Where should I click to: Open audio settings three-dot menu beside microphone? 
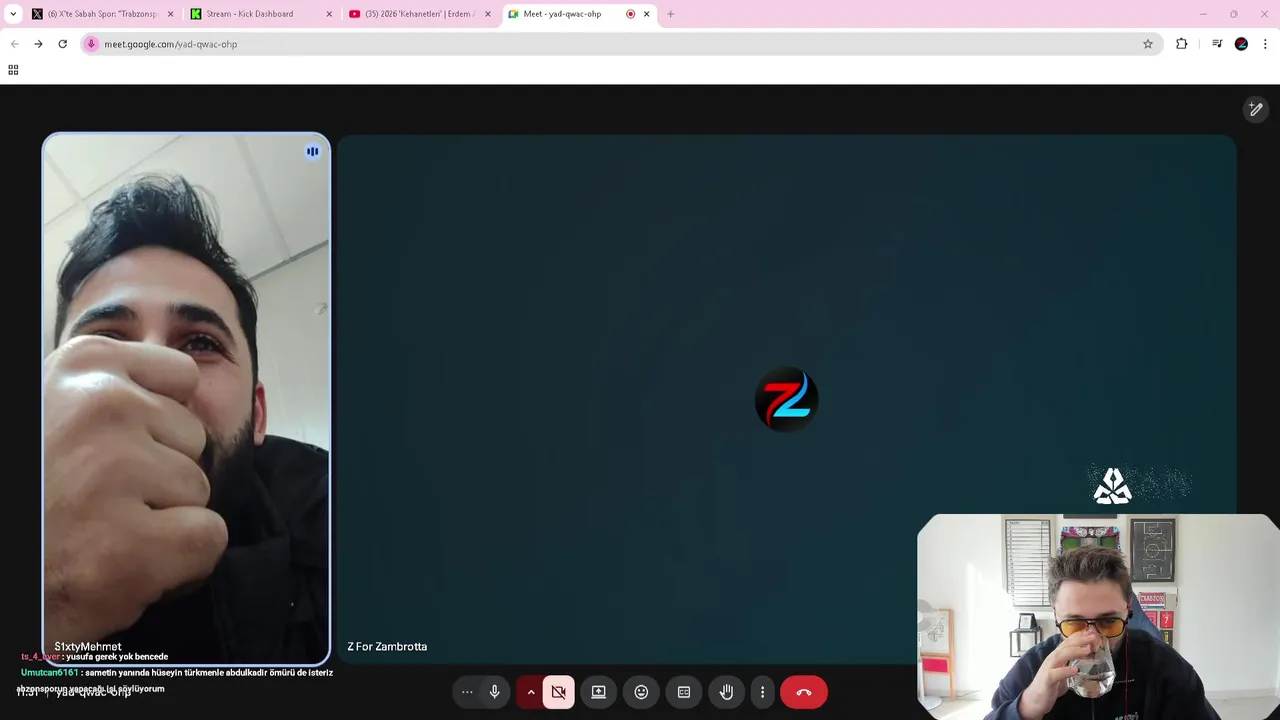(x=467, y=692)
